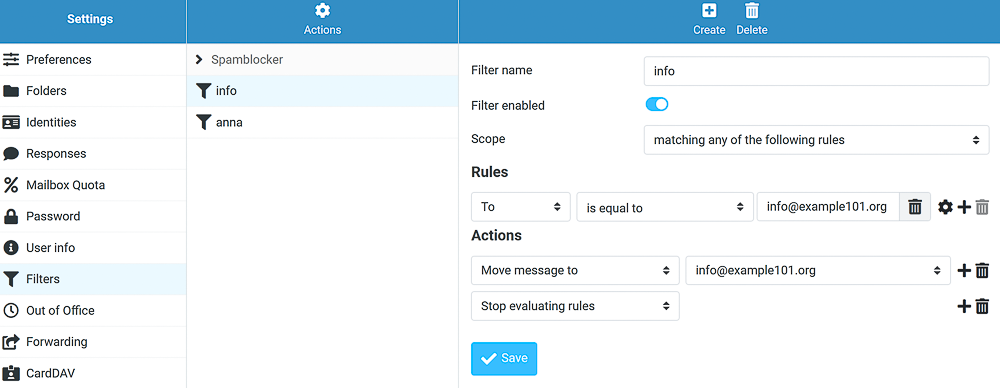Open CardDAV settings section

pyautogui.click(x=93, y=373)
